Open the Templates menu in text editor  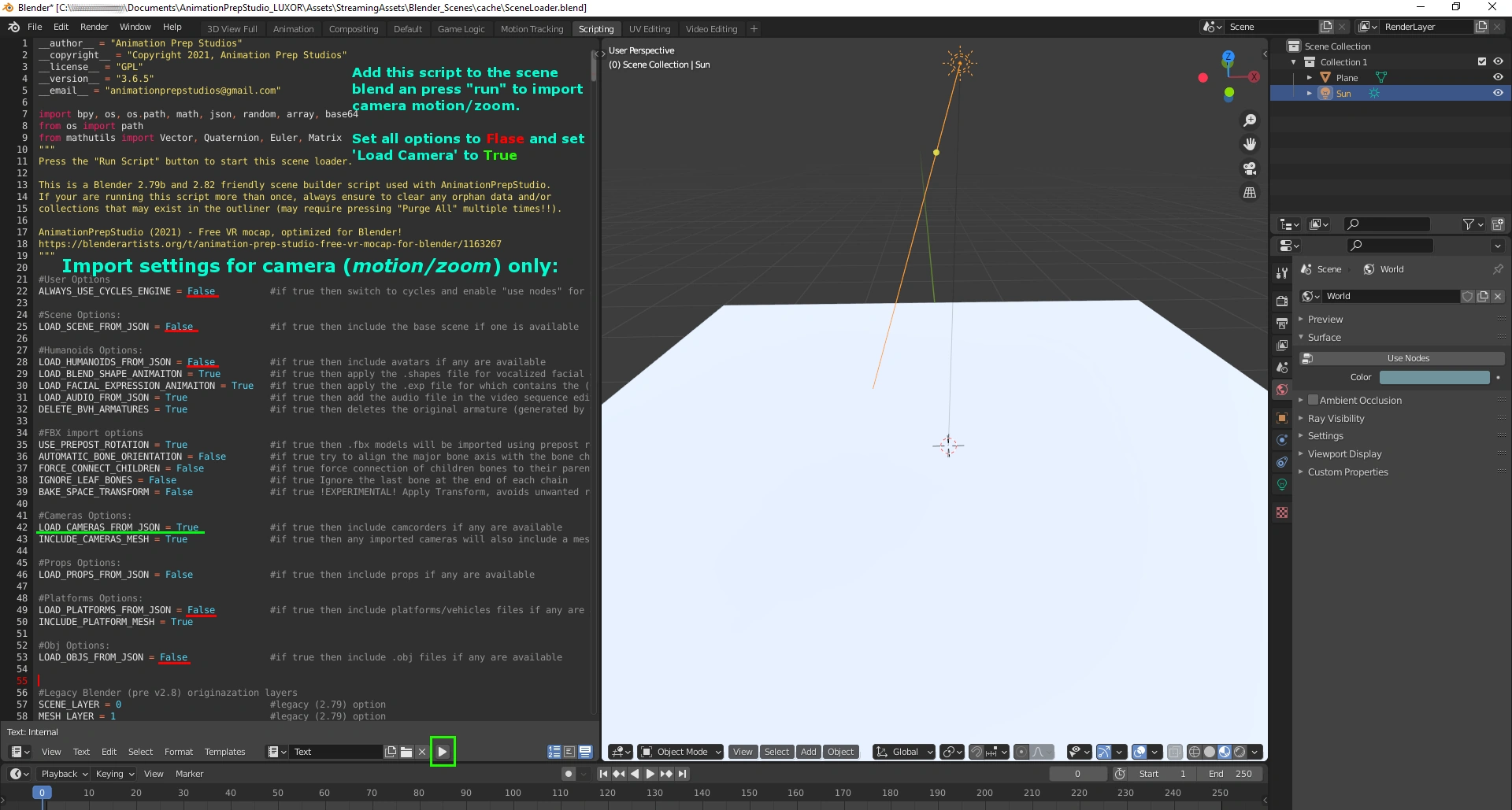[225, 752]
